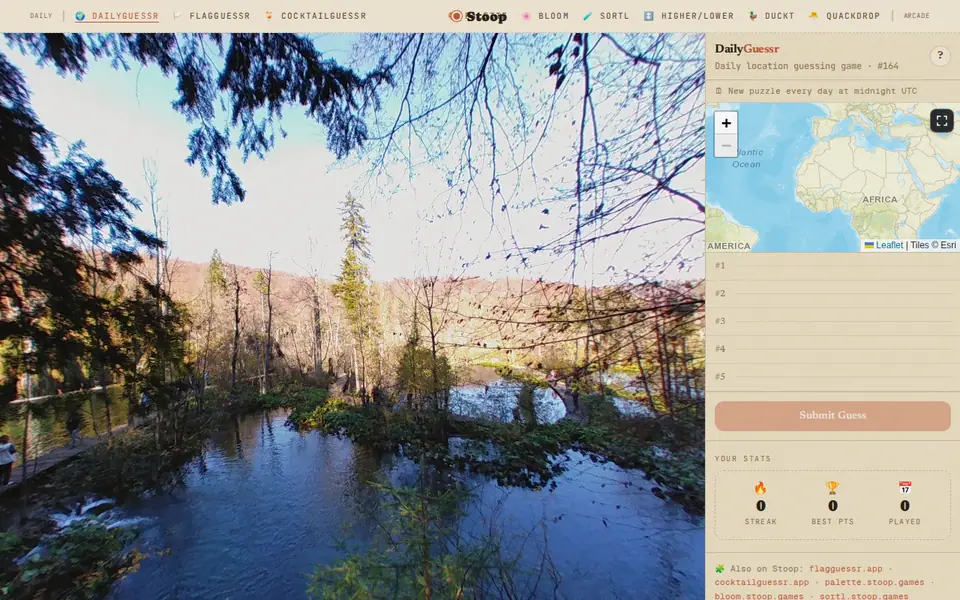Open flagguessr.app link at bottom

click(846, 569)
